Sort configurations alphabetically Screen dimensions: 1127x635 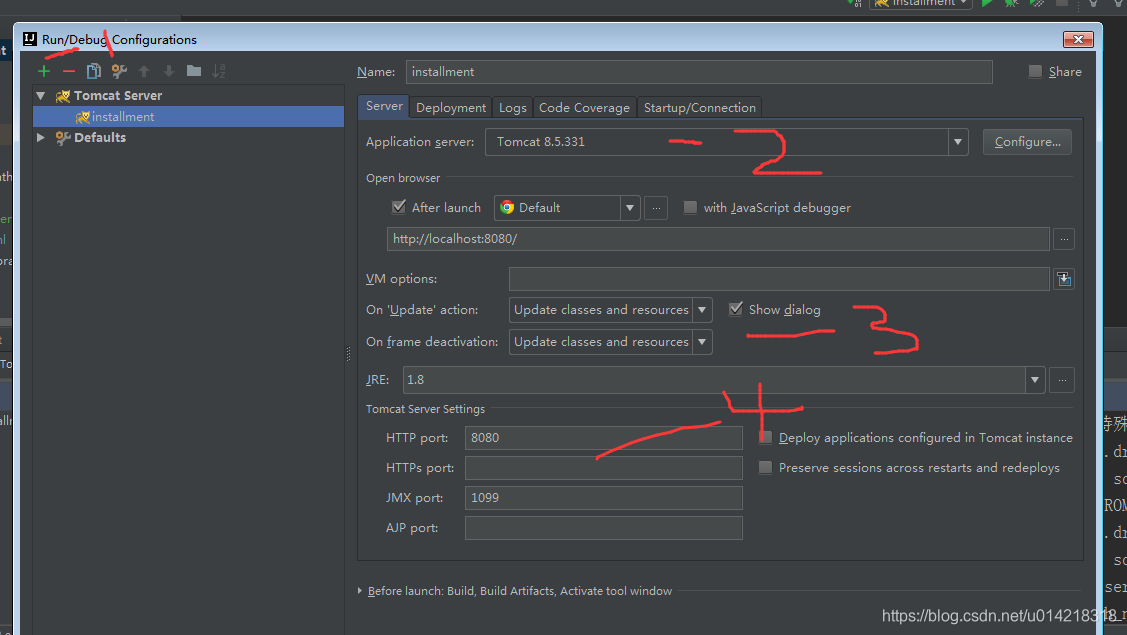point(219,70)
